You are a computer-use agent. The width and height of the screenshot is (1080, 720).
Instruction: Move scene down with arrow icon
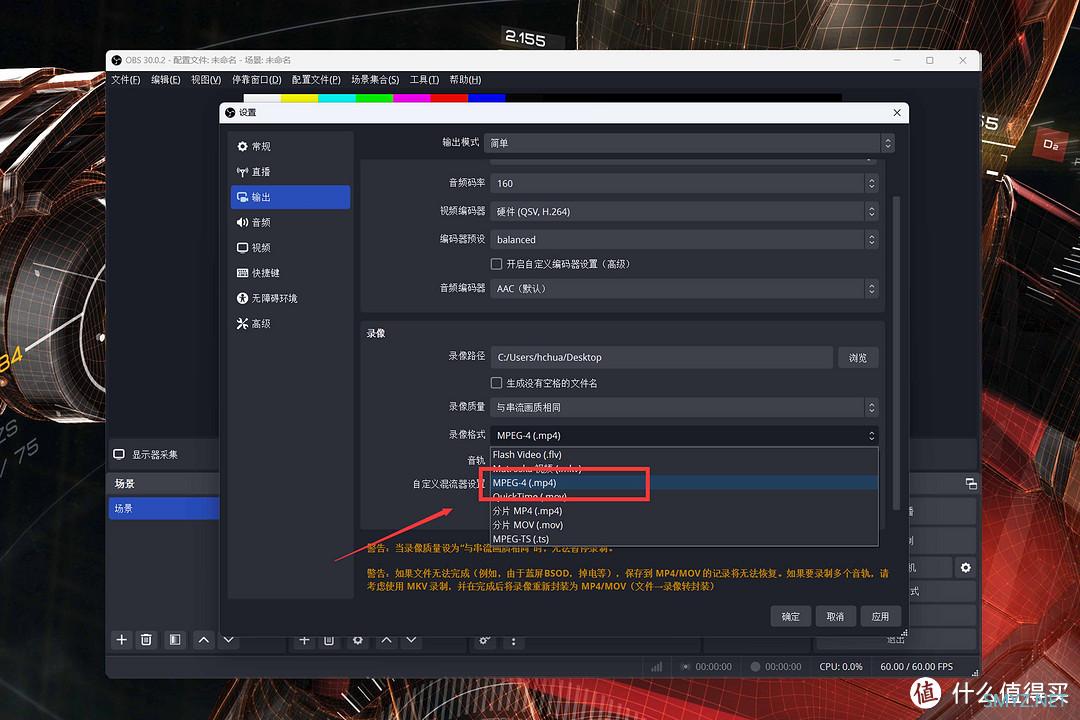[x=229, y=640]
